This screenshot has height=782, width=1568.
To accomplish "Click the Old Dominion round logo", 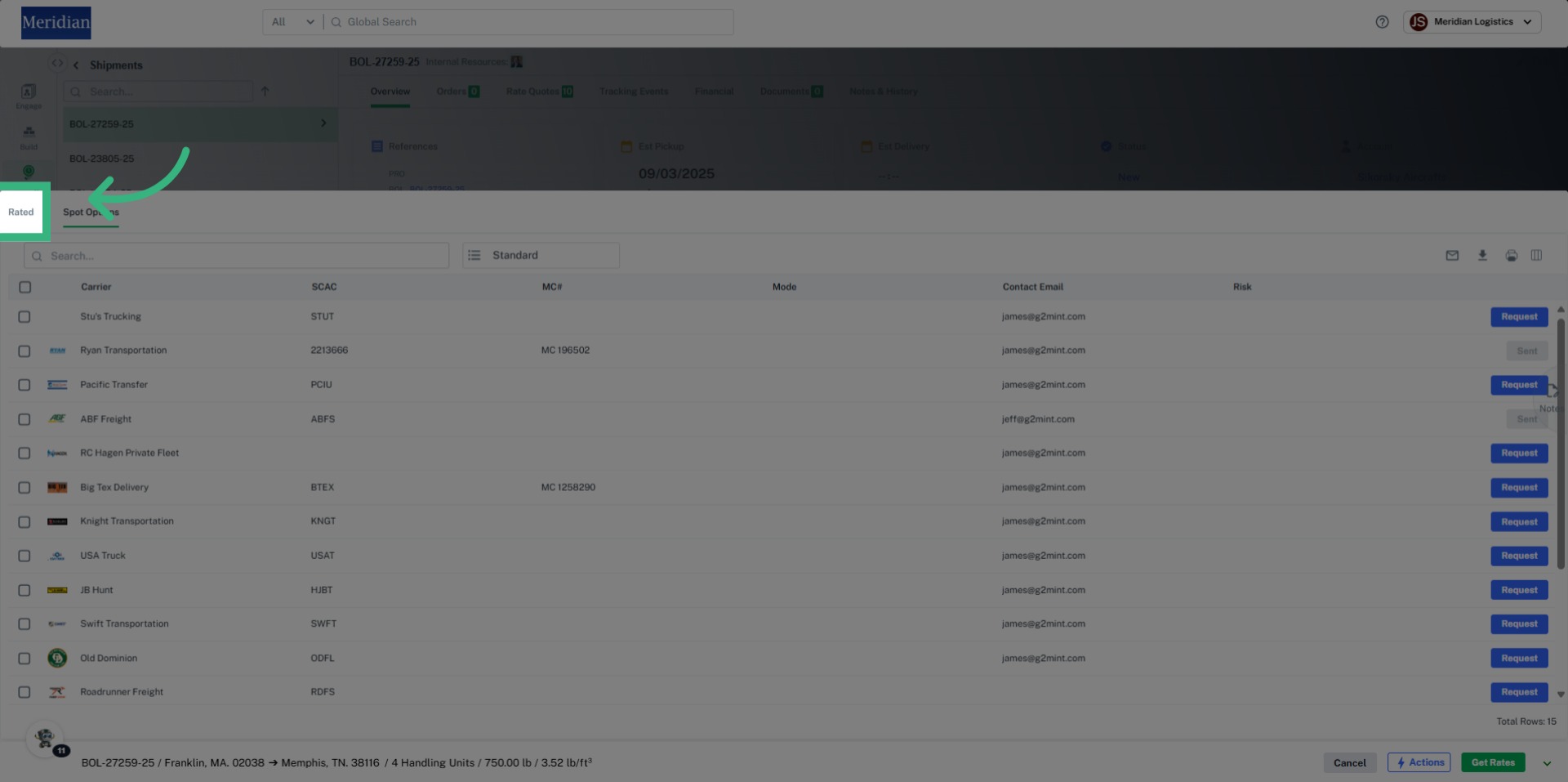I will pos(57,658).
